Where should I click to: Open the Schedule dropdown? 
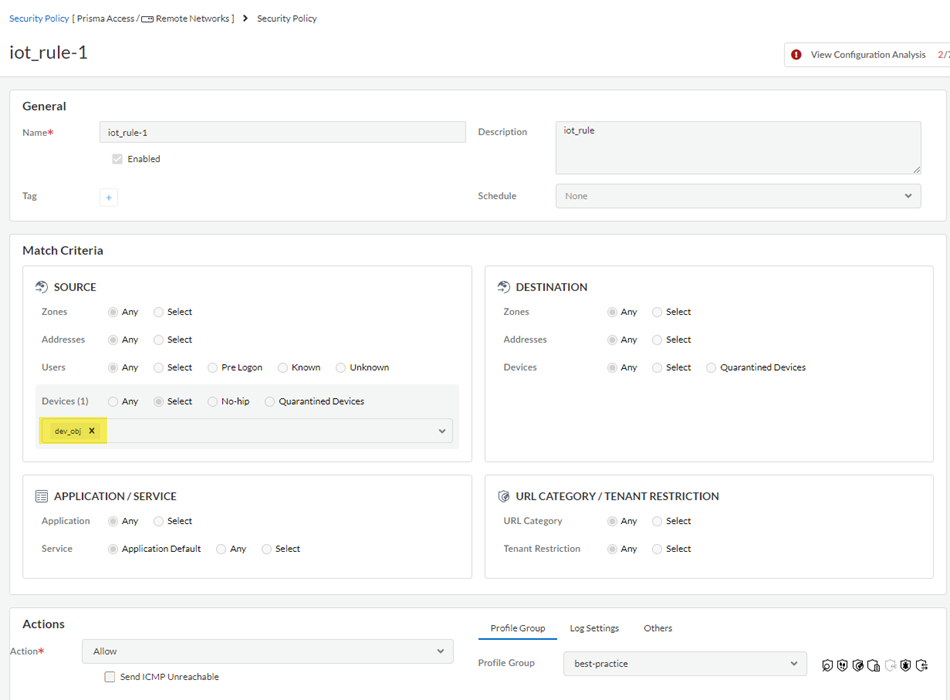(738, 196)
